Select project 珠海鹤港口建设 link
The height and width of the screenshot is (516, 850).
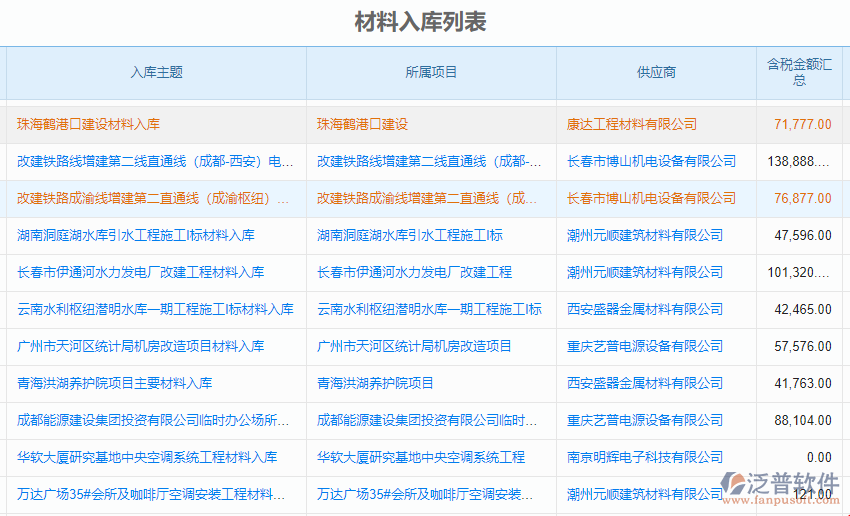[362, 125]
